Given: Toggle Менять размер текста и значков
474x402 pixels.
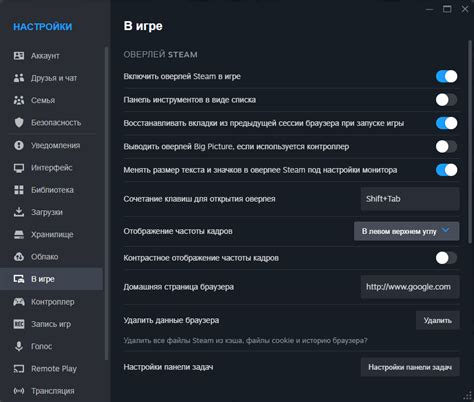Looking at the screenshot, I should click(446, 170).
